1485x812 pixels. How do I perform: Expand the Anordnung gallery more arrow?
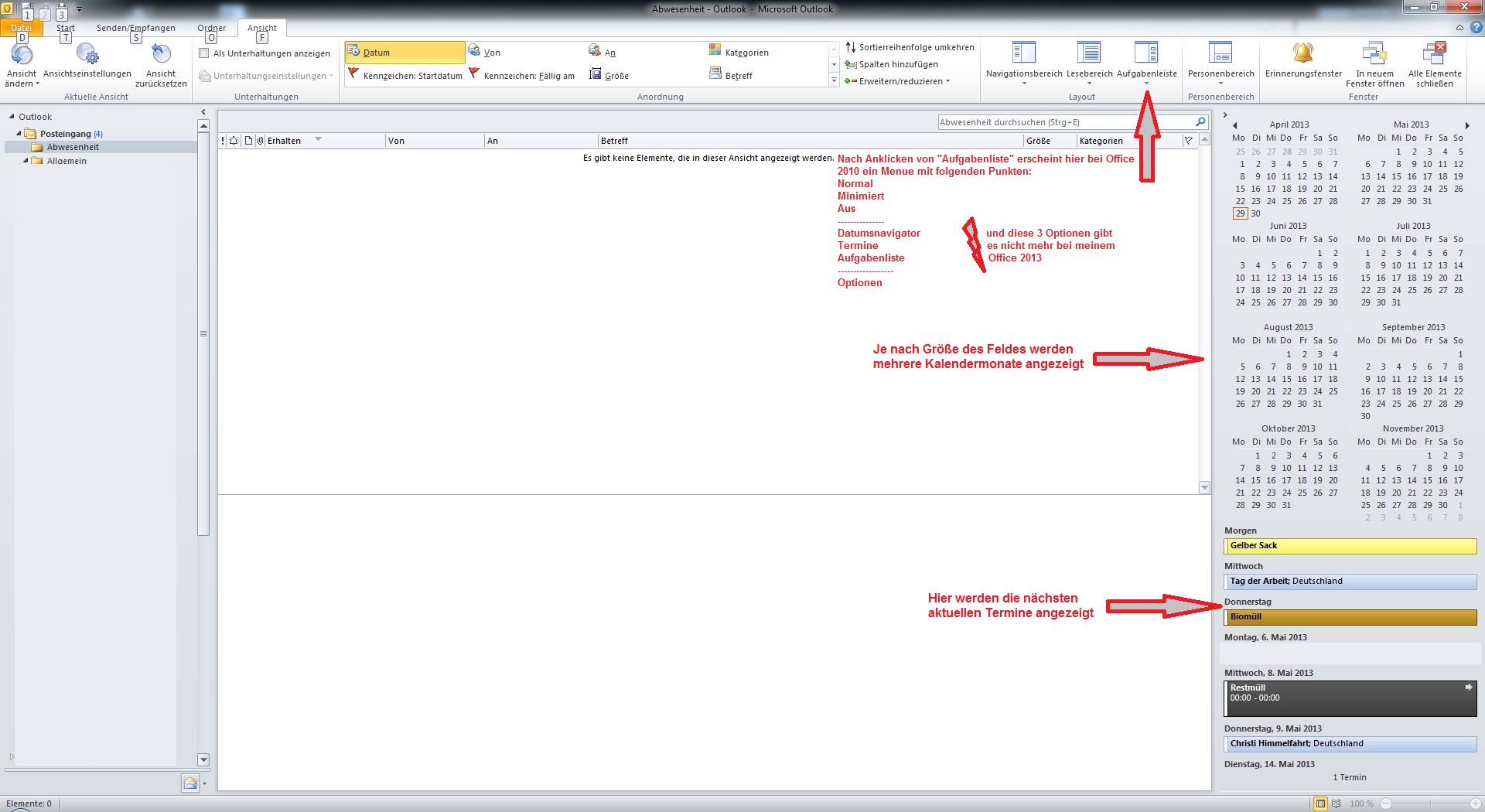pos(834,80)
